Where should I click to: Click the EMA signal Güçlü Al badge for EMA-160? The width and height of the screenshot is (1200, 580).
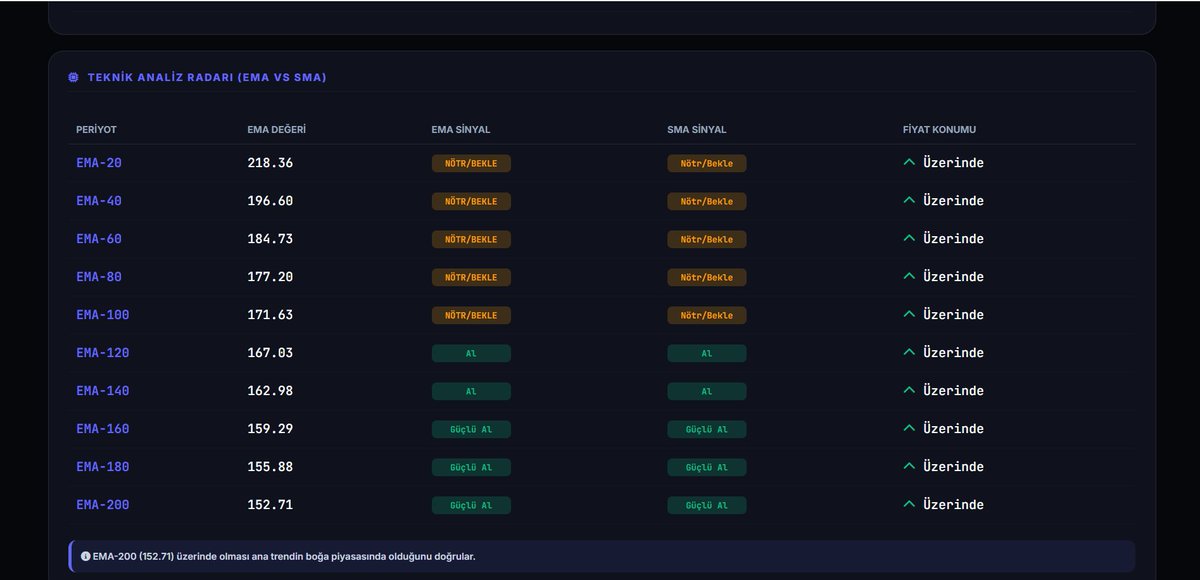point(471,429)
